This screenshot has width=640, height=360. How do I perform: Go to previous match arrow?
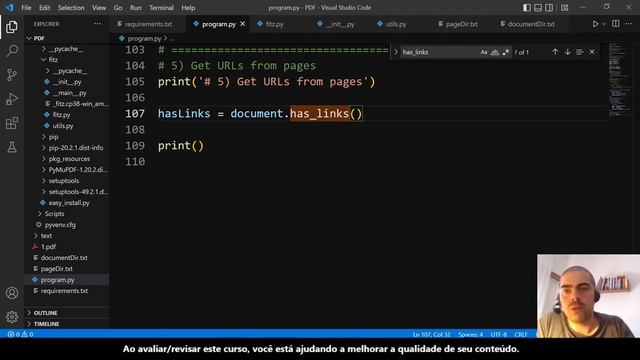tap(555, 52)
